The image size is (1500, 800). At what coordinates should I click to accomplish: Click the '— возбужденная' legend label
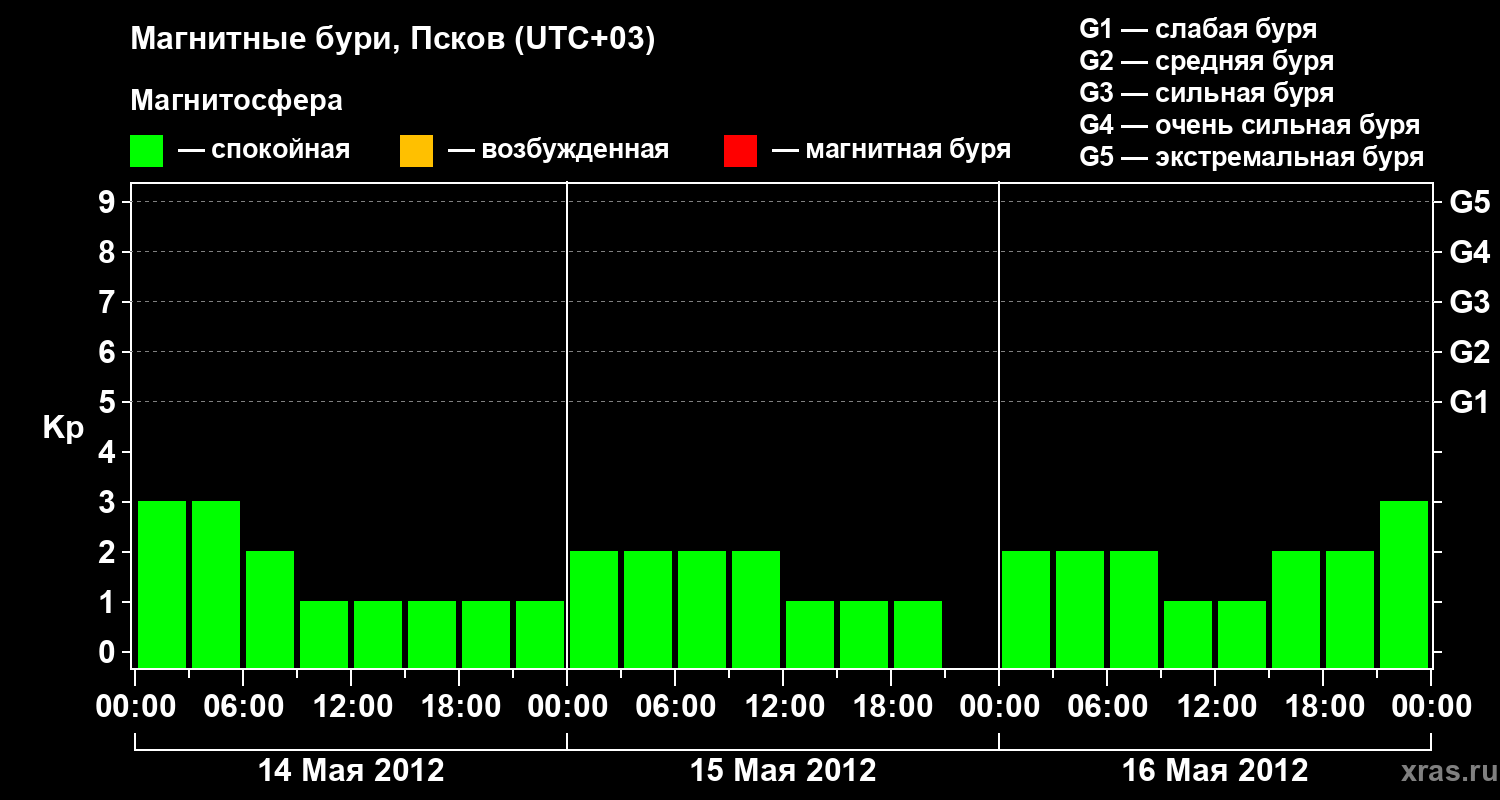(x=558, y=150)
